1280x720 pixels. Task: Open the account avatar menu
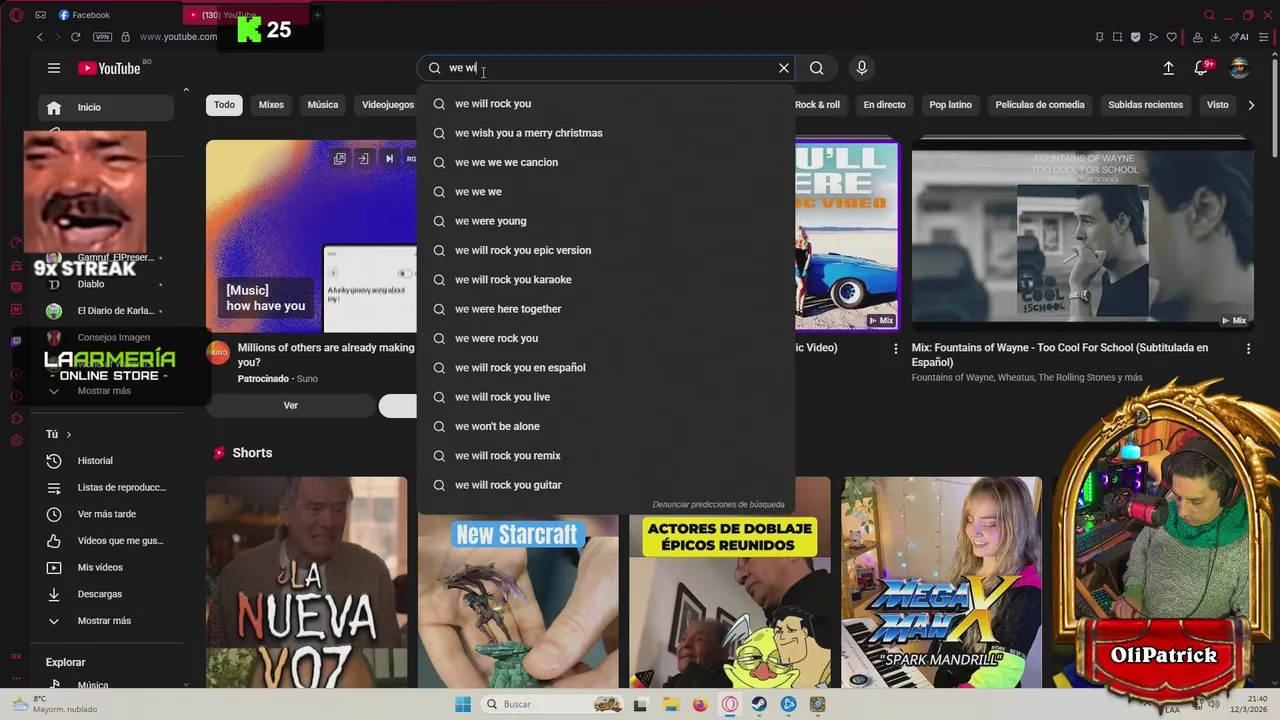tap(1239, 68)
